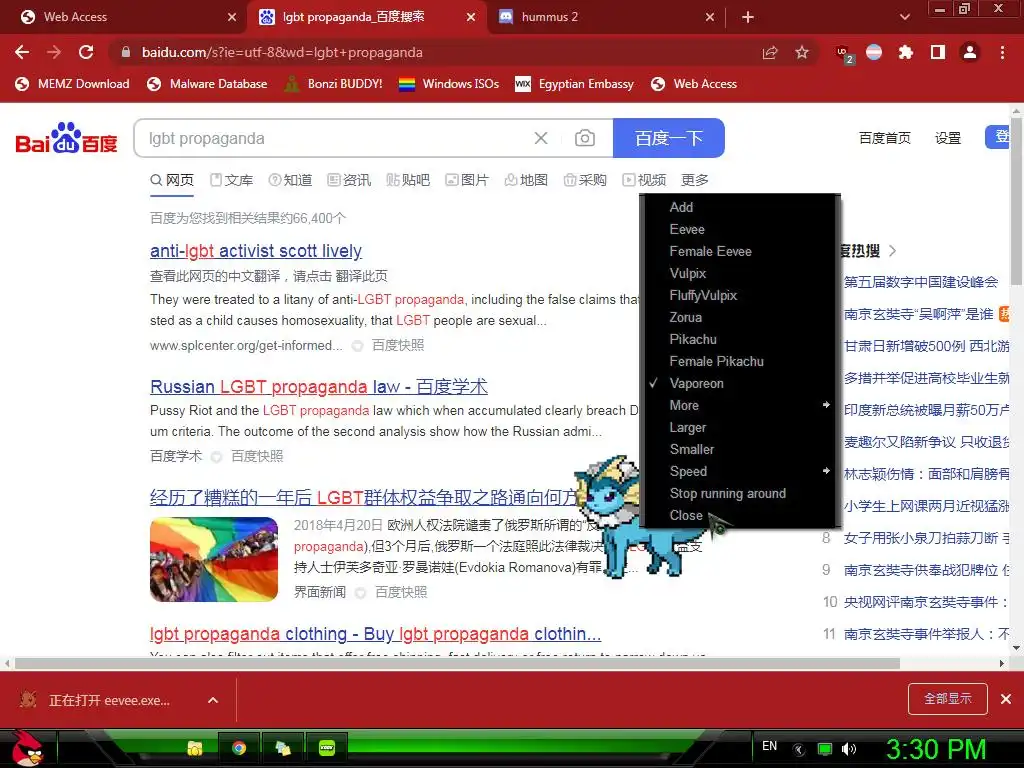1024x768 pixels.
Task: Click in the Baidu search input field
Action: (x=333, y=138)
